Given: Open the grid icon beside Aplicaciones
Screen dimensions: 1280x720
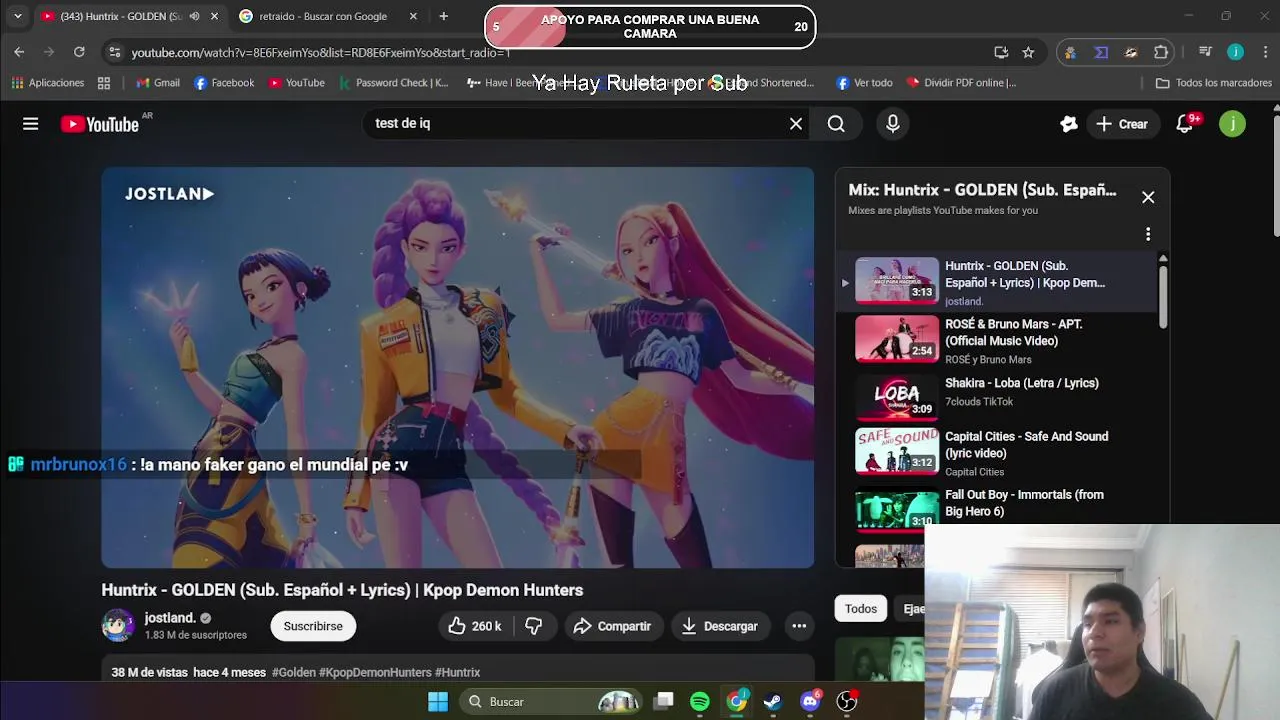Looking at the screenshot, I should (104, 83).
